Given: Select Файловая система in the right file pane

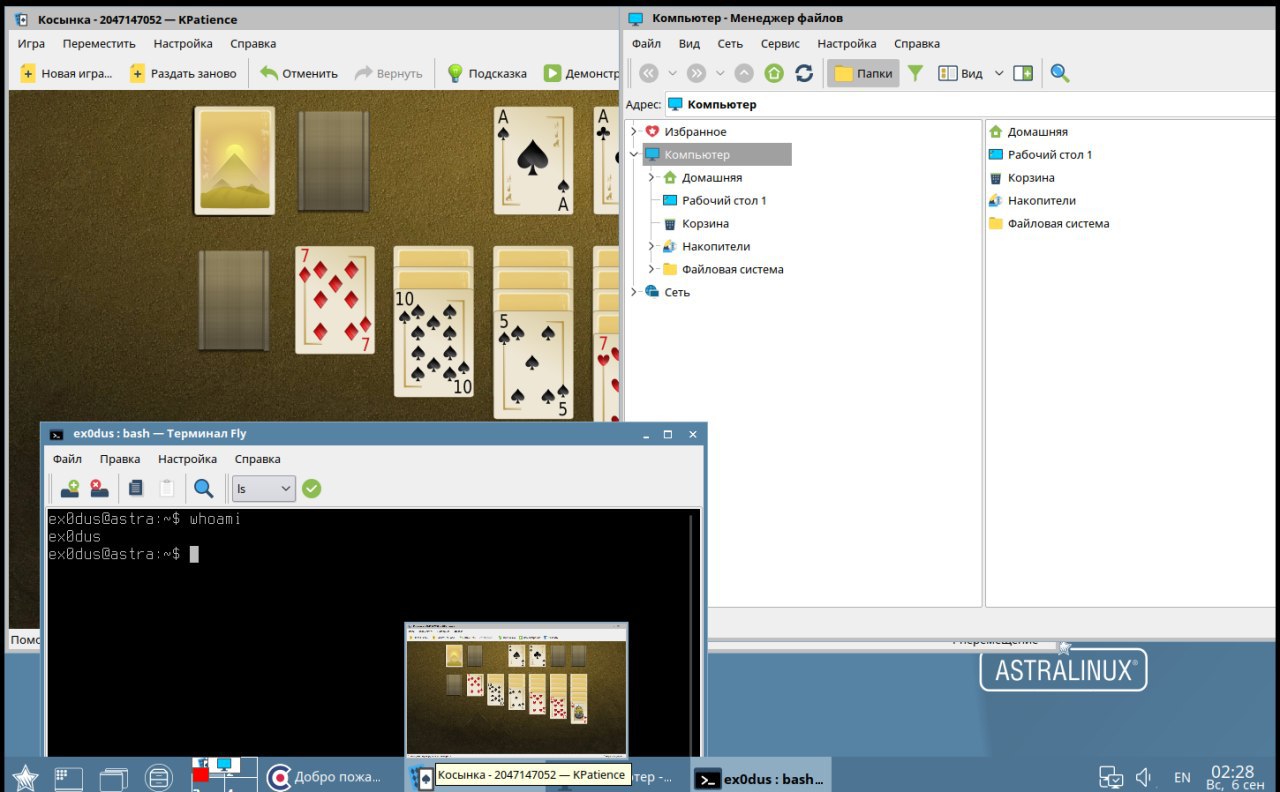Looking at the screenshot, I should pyautogui.click(x=1049, y=224).
